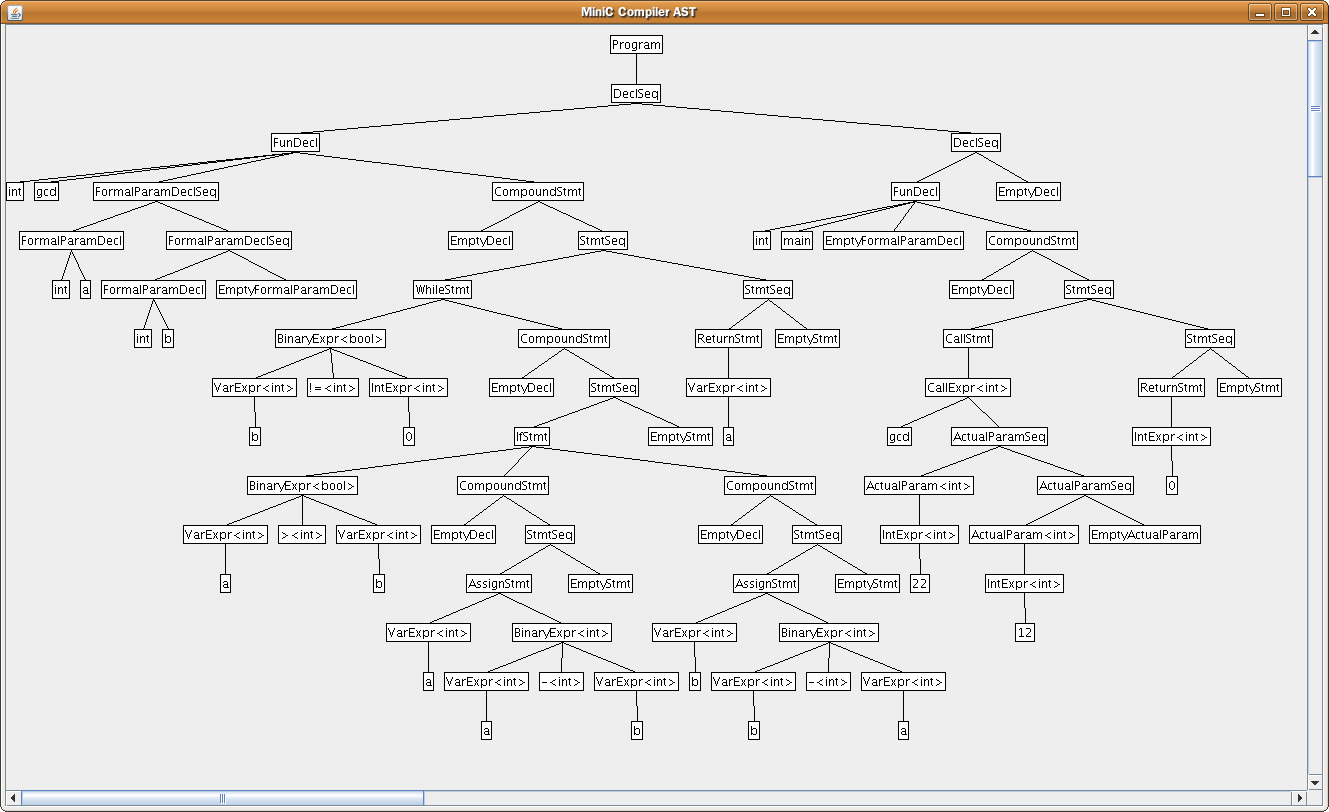
Task: Select the integer literal 12 node
Action: tap(1024, 633)
